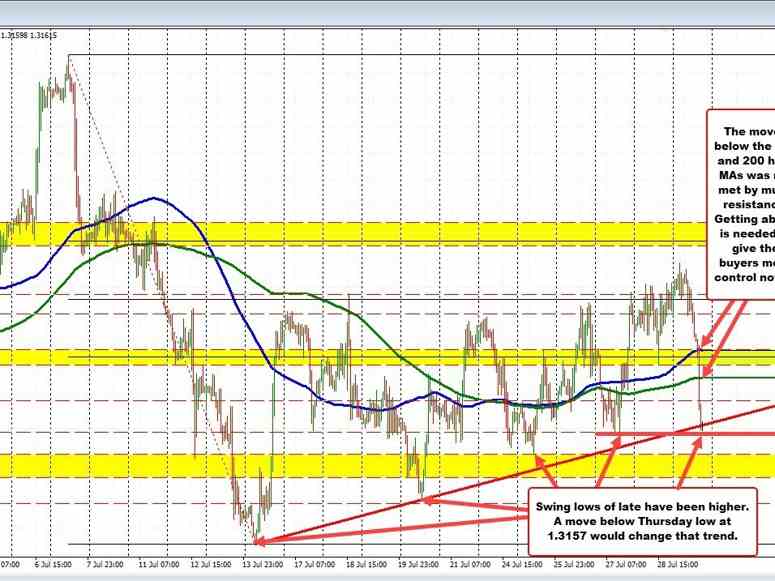This screenshot has height=581, width=775.
Task: Select the '17 Jul 07:00' axis label
Action: click(x=314, y=564)
